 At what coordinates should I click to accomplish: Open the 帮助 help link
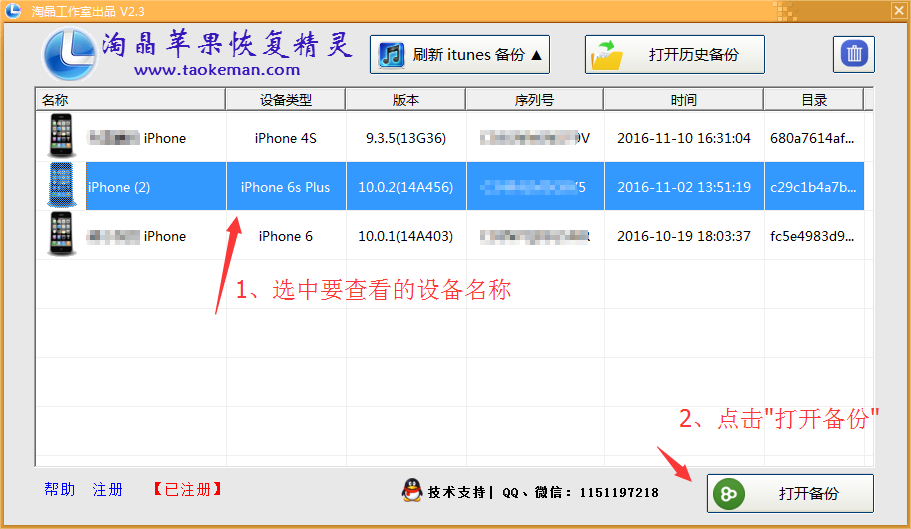point(60,490)
